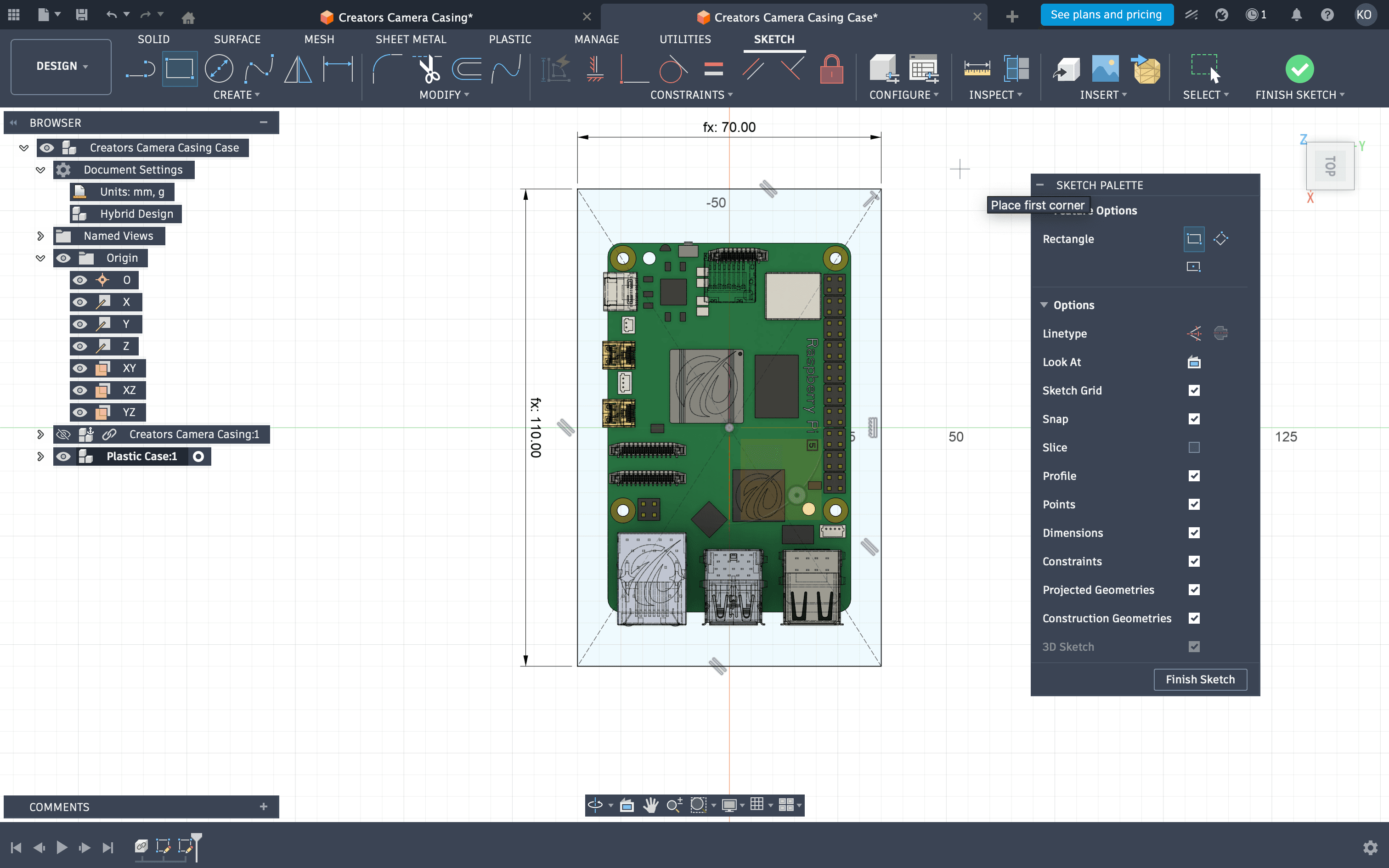Open a new design tab with plus
This screenshot has height=868, width=1389.
(x=1012, y=17)
